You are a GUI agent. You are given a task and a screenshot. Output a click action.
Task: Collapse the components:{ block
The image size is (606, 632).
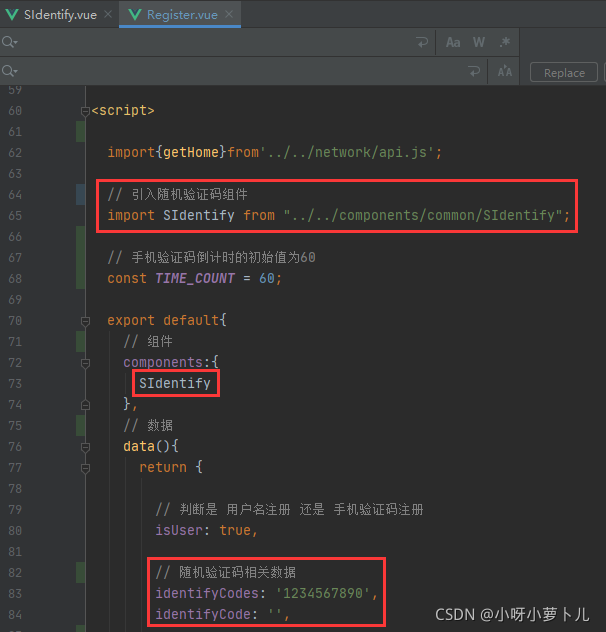[85, 363]
